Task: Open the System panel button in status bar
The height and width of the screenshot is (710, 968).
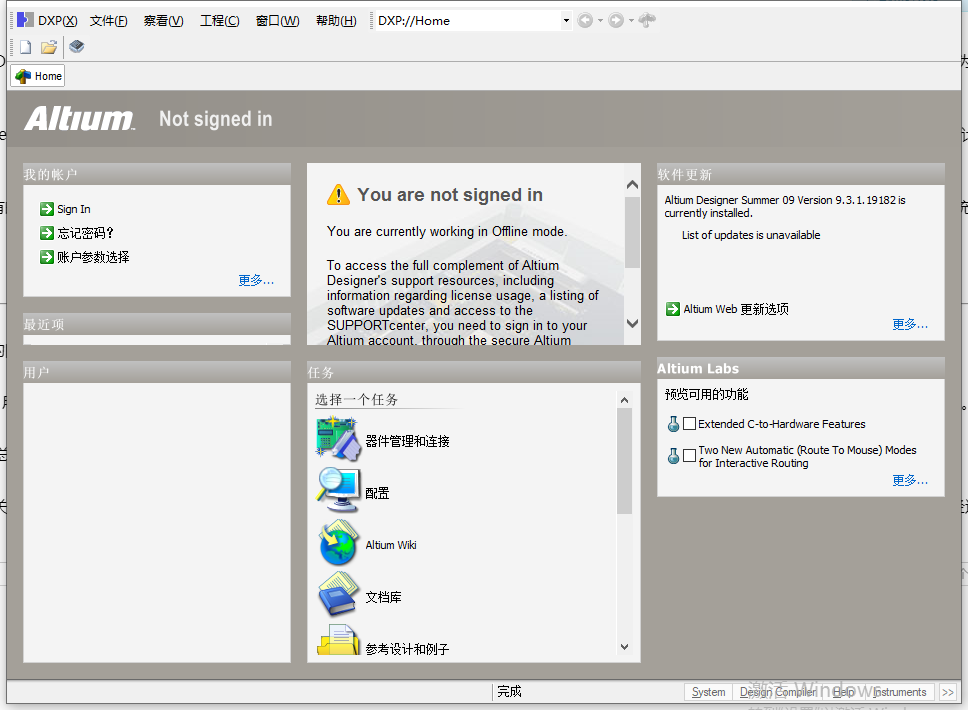Action: click(708, 692)
